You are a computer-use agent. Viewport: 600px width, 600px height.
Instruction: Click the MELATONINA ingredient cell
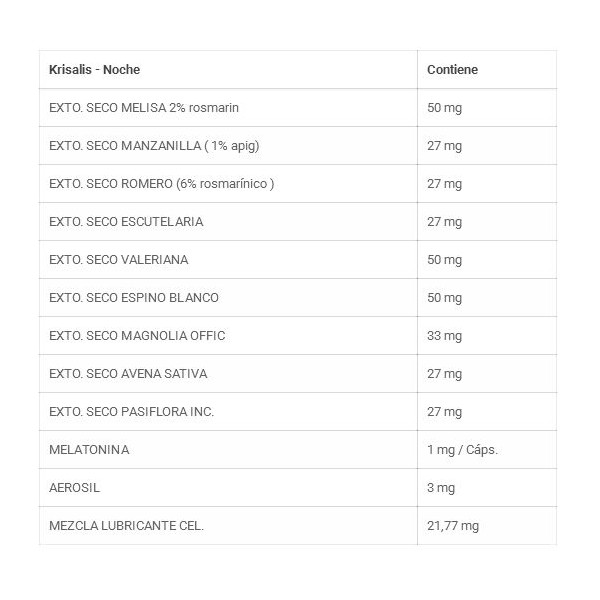(x=89, y=449)
